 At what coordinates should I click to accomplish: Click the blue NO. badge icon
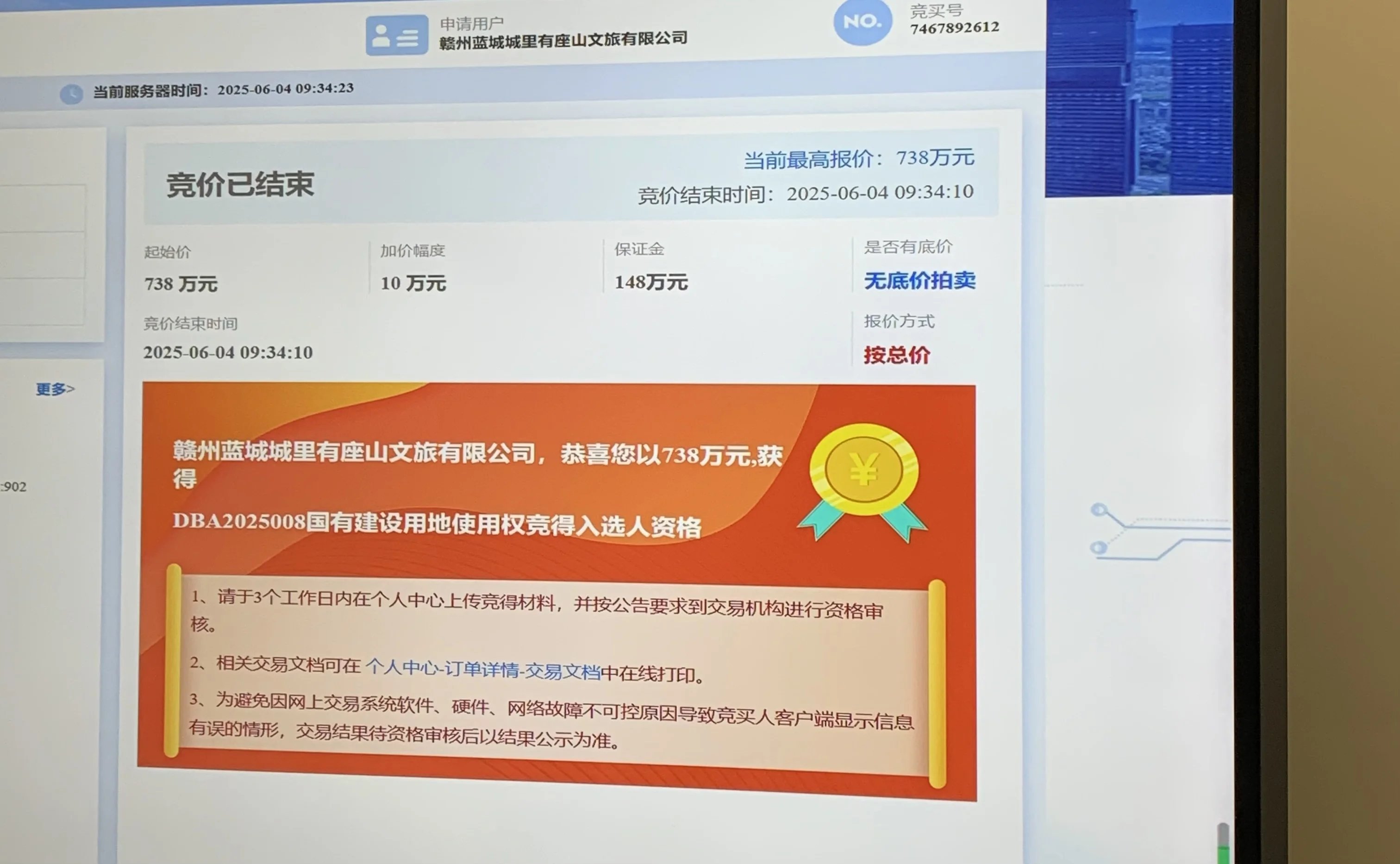click(862, 22)
